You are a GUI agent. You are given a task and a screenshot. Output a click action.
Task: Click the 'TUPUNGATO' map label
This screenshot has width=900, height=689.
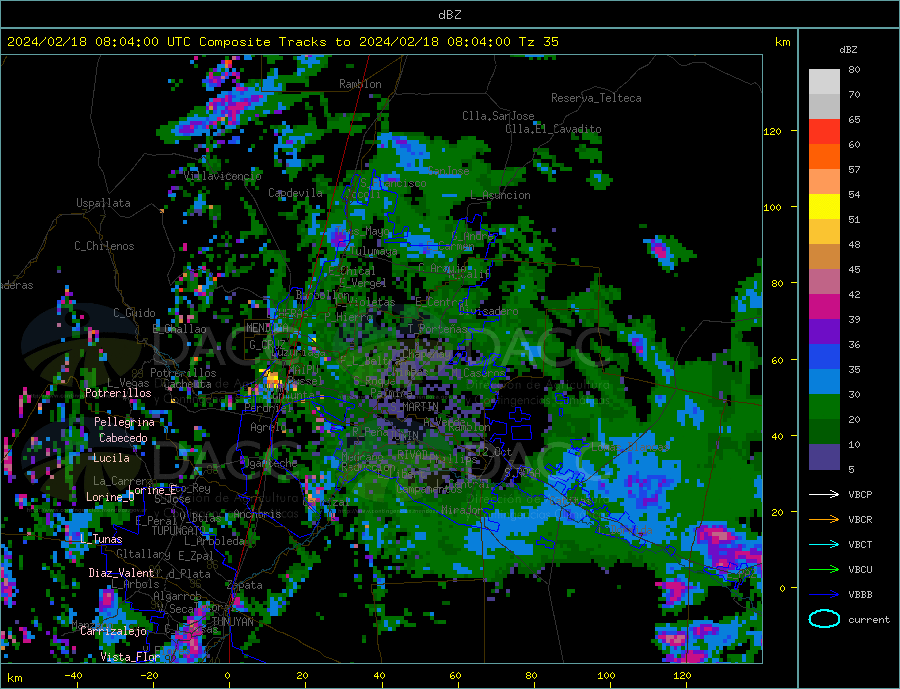coord(178,531)
